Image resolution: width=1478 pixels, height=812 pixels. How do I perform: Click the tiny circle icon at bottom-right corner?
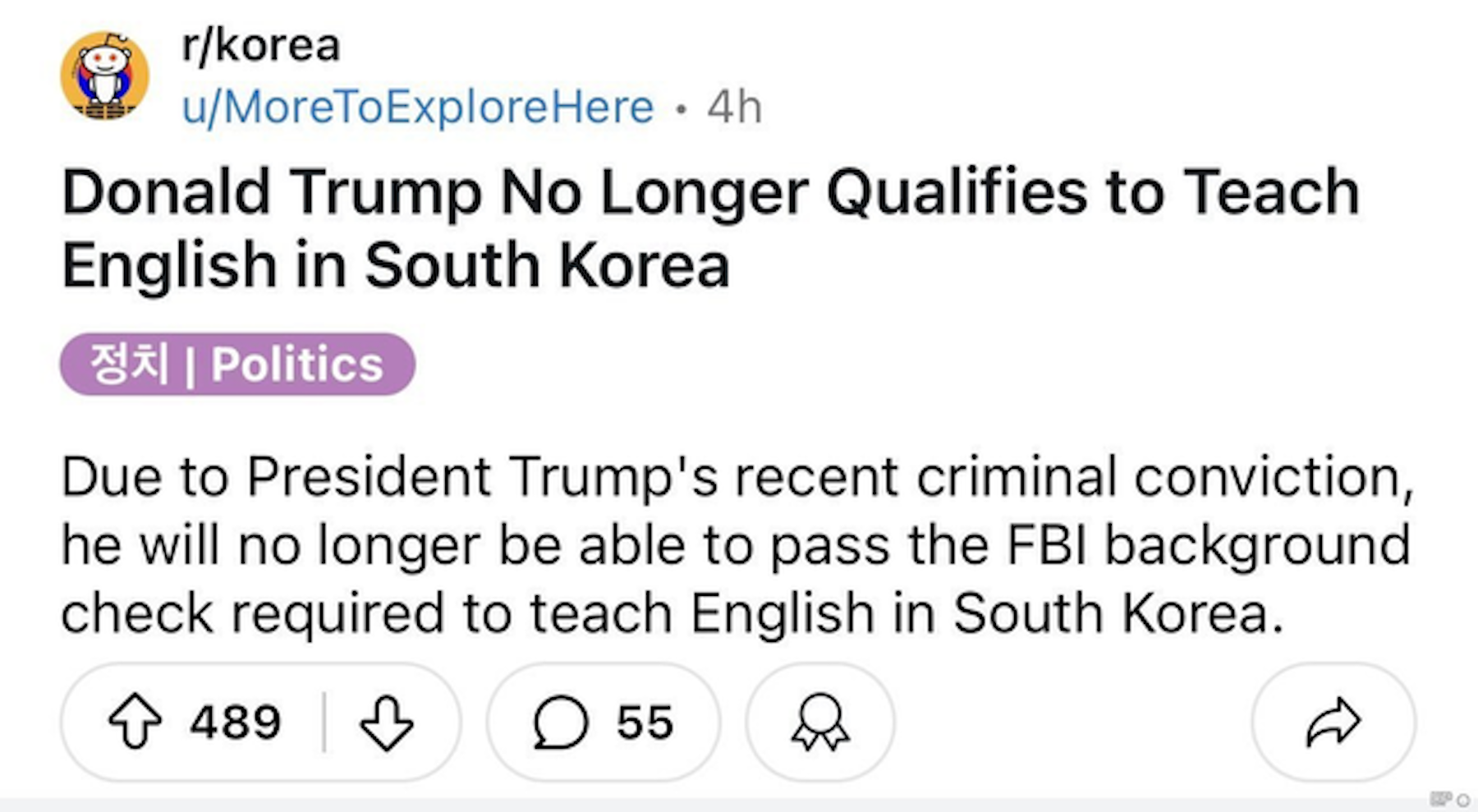click(x=1463, y=800)
